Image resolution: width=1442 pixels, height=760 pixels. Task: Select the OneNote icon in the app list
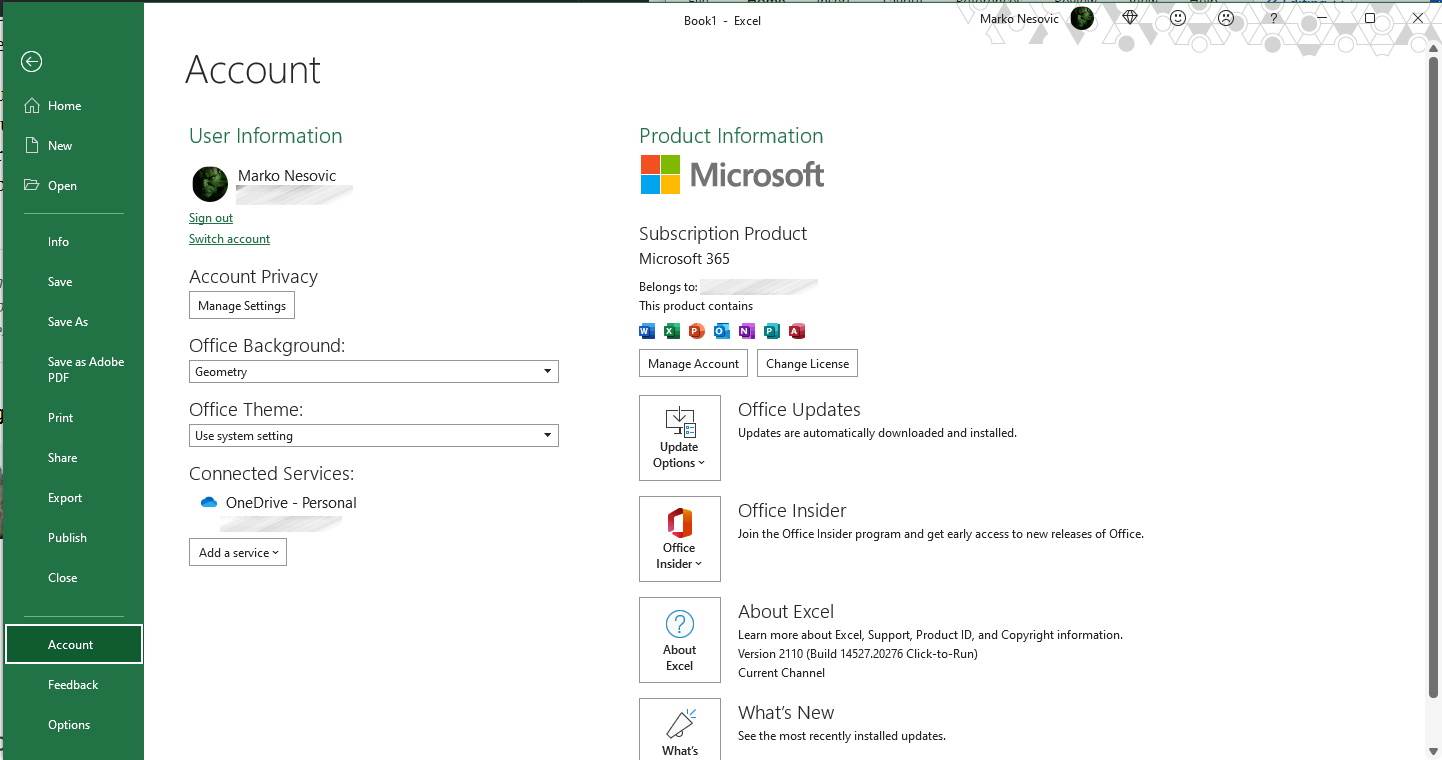[746, 330]
